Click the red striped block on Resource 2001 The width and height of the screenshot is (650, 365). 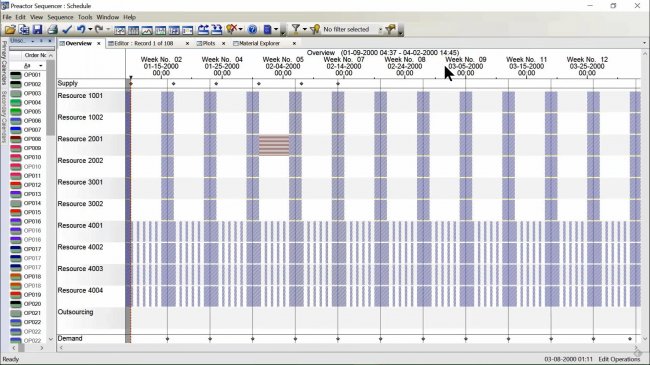pos(274,145)
